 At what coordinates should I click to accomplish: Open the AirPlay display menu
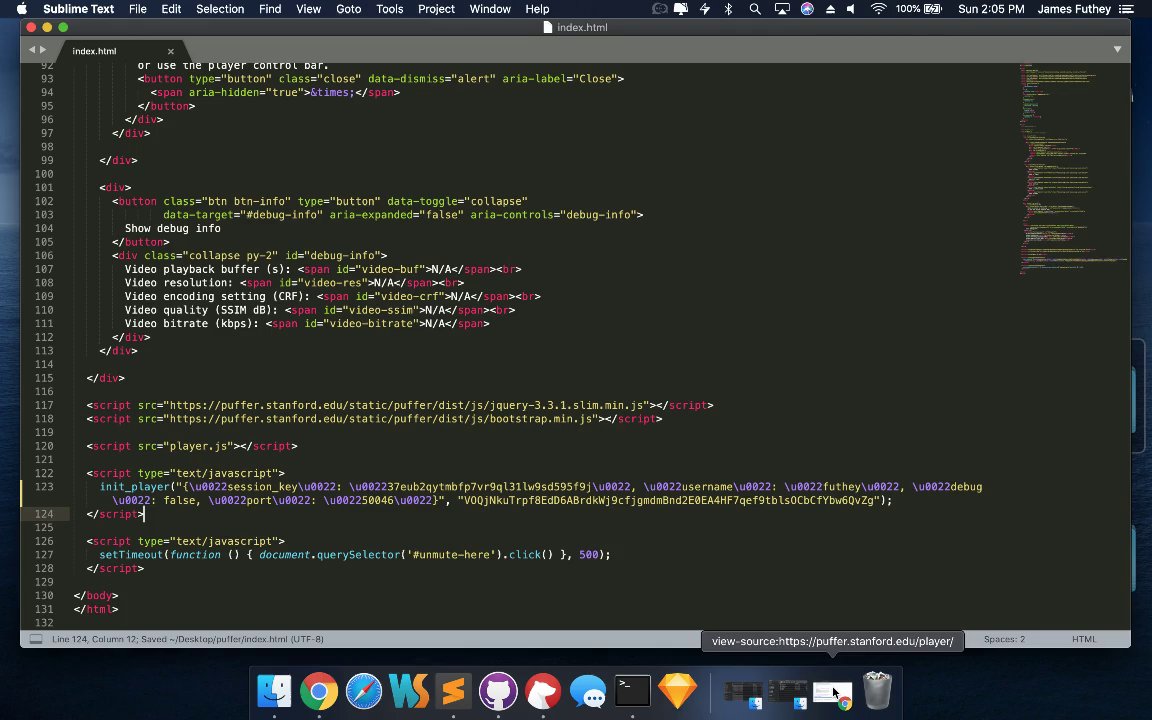pyautogui.click(x=782, y=9)
